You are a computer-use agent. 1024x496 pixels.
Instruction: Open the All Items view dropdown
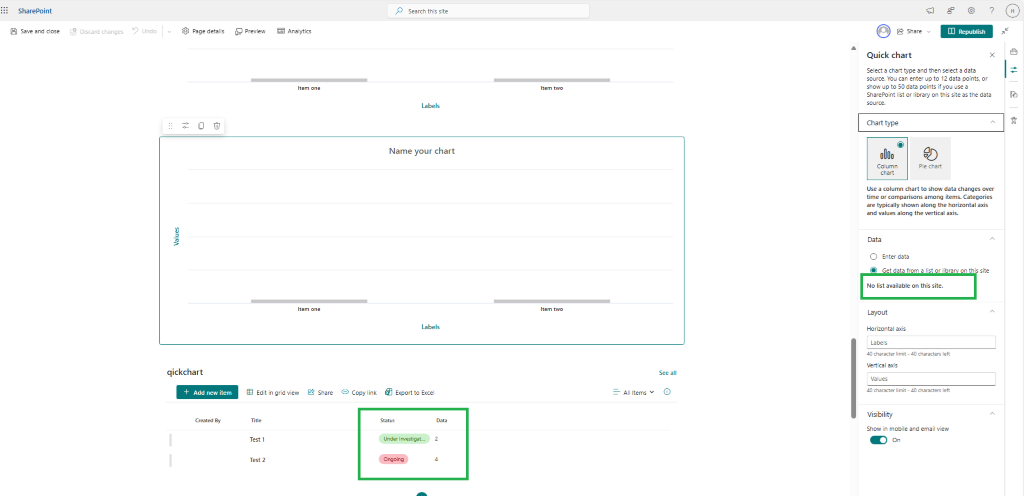pos(633,393)
